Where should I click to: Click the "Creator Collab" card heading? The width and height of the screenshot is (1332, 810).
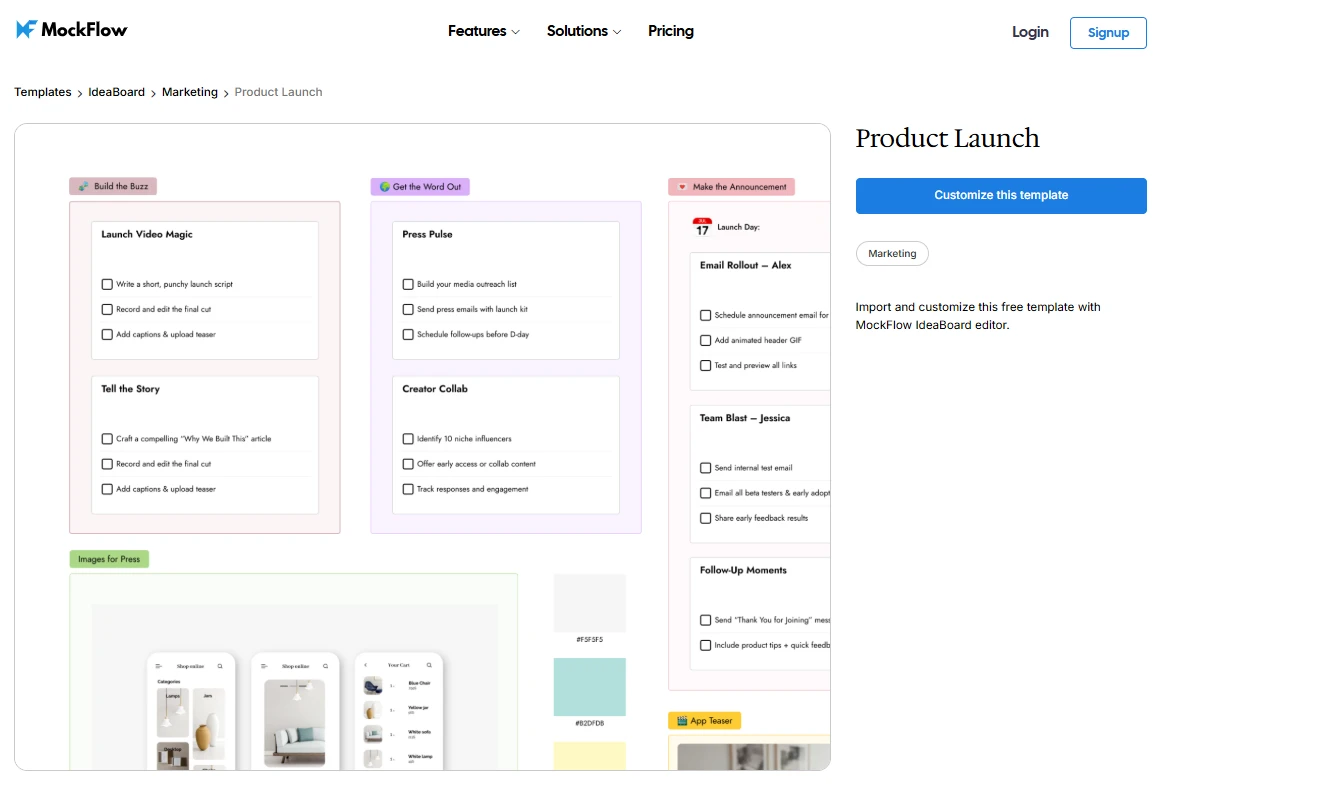[435, 389]
